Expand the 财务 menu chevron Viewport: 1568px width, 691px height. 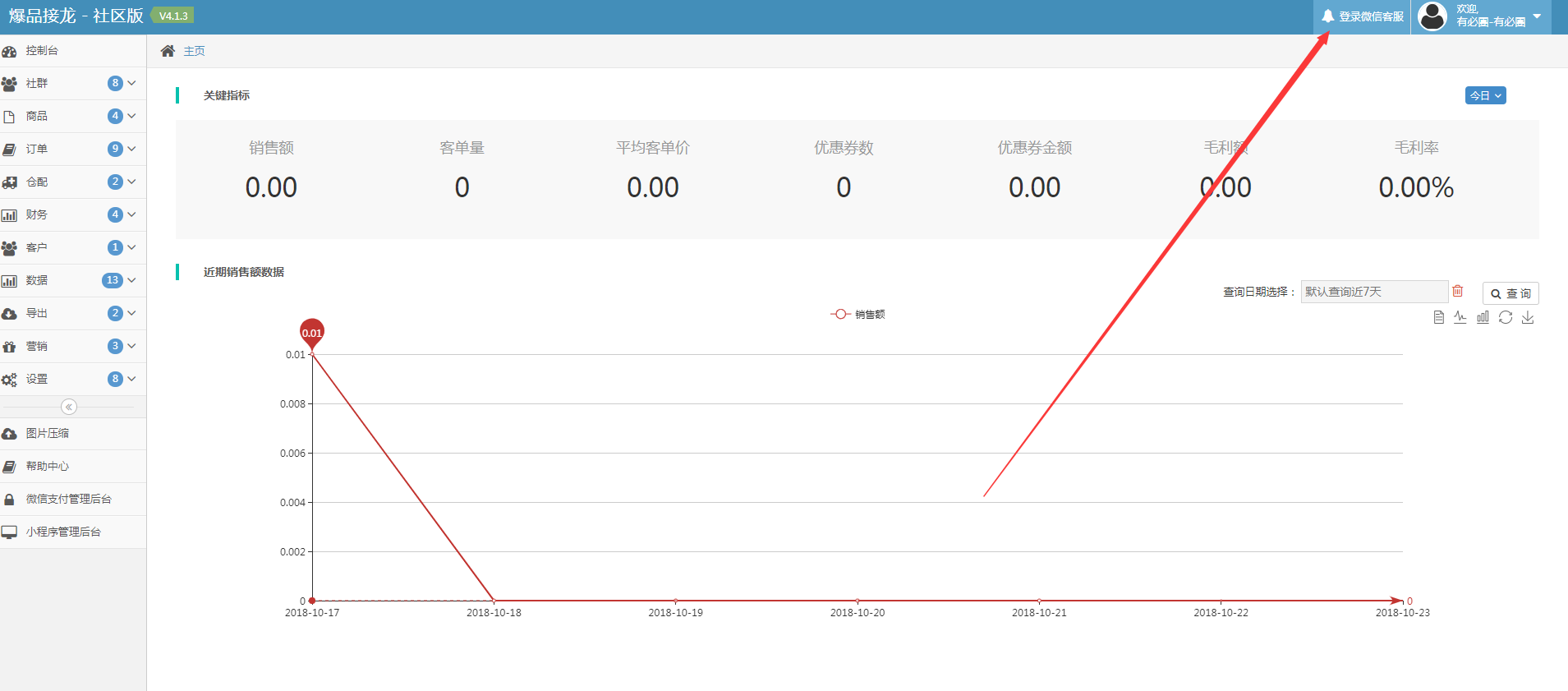click(x=131, y=214)
